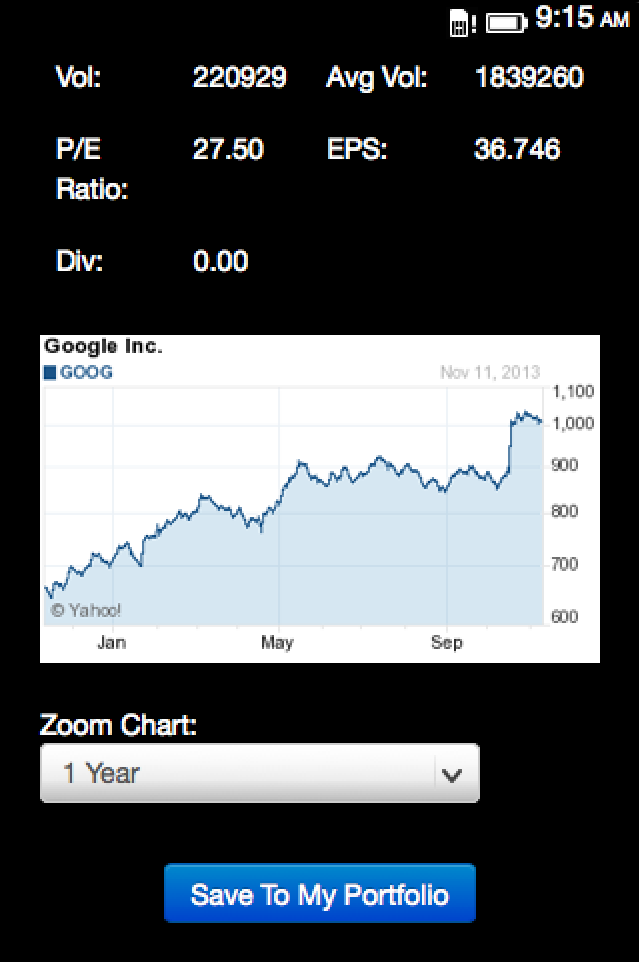The height and width of the screenshot is (962, 639).
Task: Click the P/E Ratio value 27.50
Action: point(228,150)
